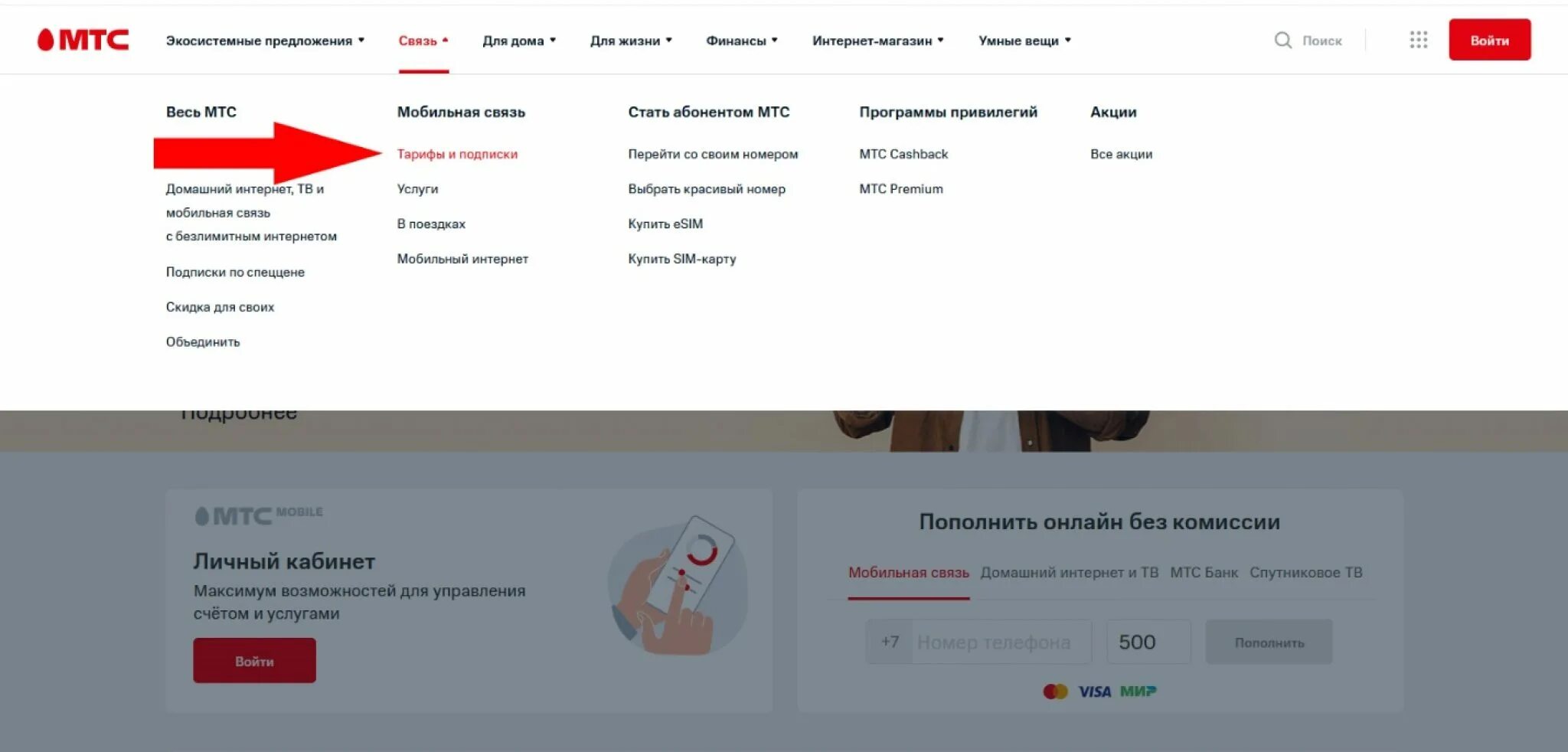1568x752 pixels.
Task: Click the 500 amount field
Action: coord(1148,642)
